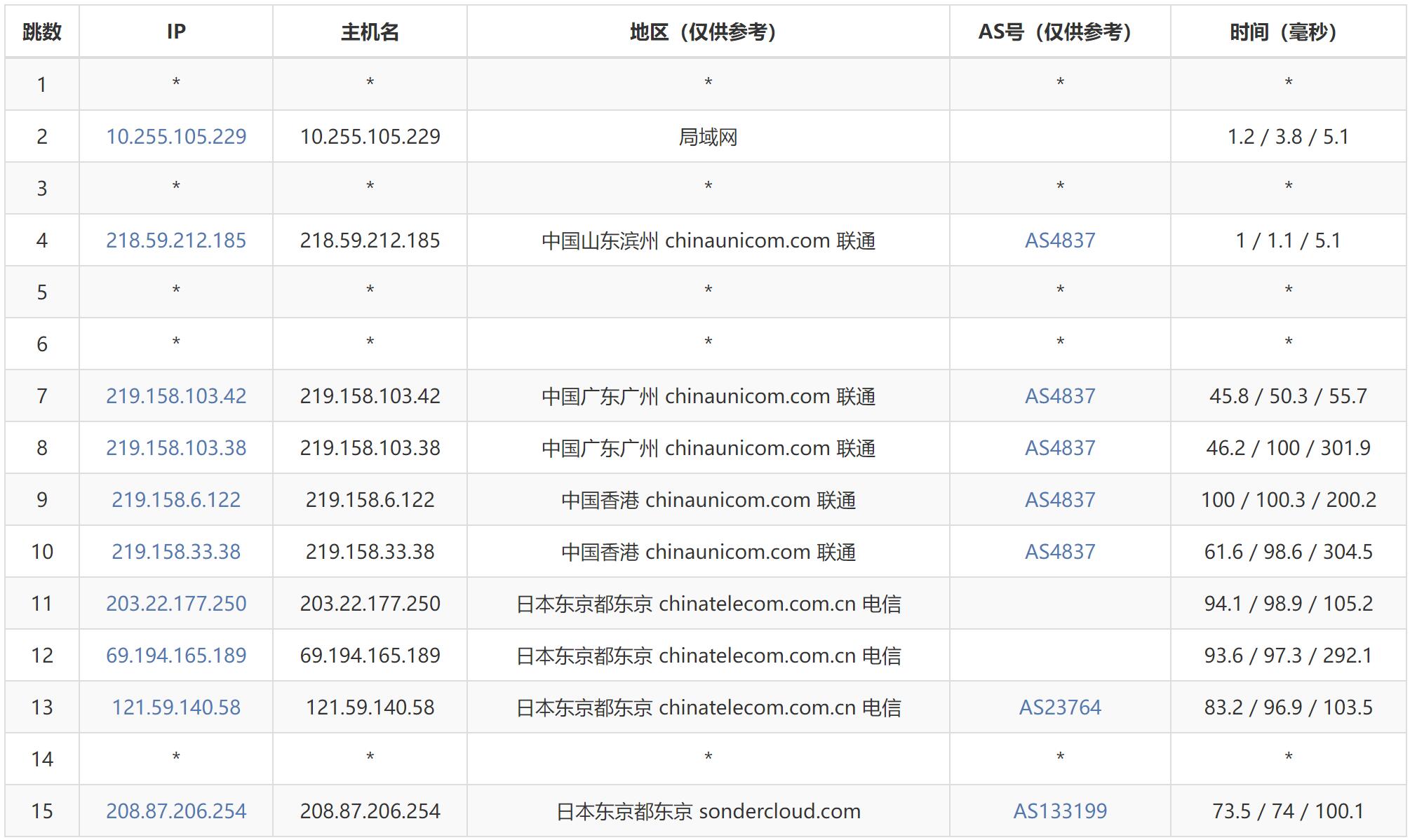The width and height of the screenshot is (1410, 840).
Task: Click the IP column header
Action: pos(176,32)
